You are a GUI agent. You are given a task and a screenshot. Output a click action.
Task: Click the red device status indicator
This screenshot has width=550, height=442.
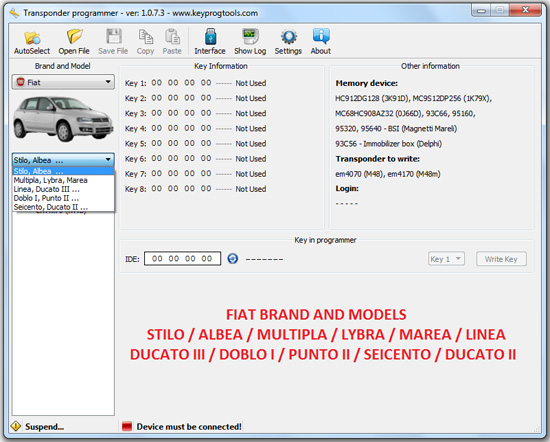click(127, 427)
